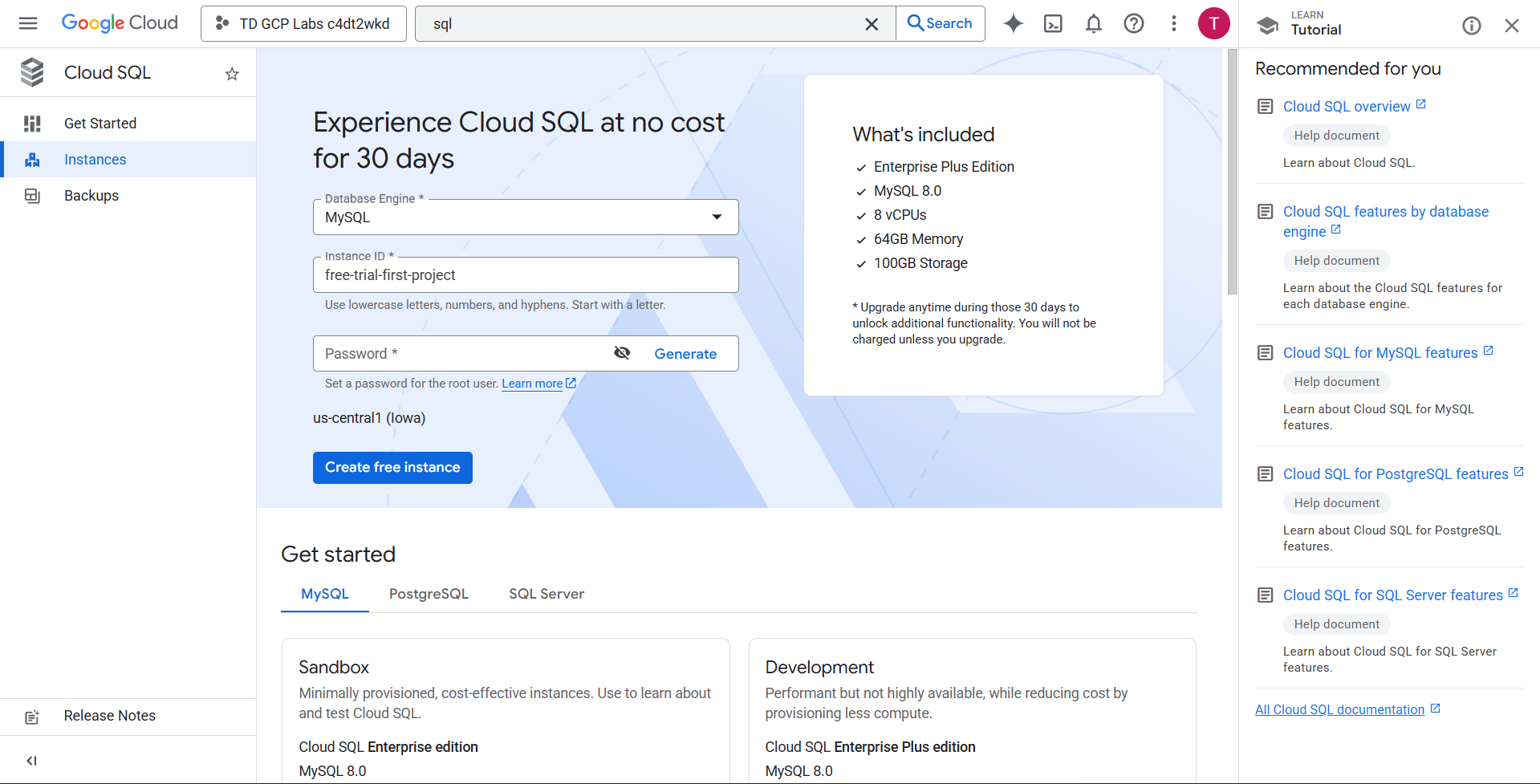The image size is (1540, 784).
Task: Open the TD GCP Labs project picker
Action: tap(303, 24)
